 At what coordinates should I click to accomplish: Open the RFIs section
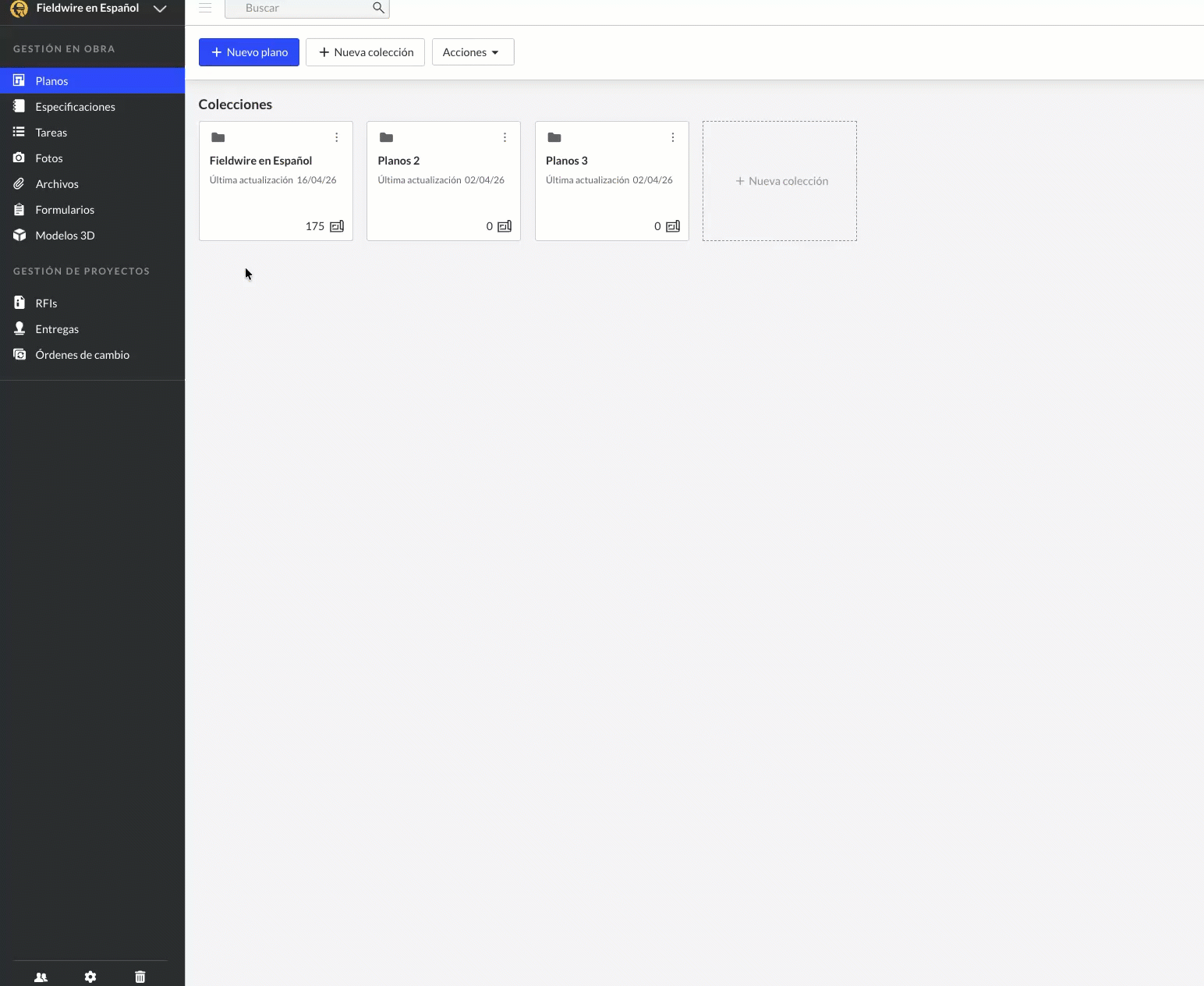(x=46, y=303)
